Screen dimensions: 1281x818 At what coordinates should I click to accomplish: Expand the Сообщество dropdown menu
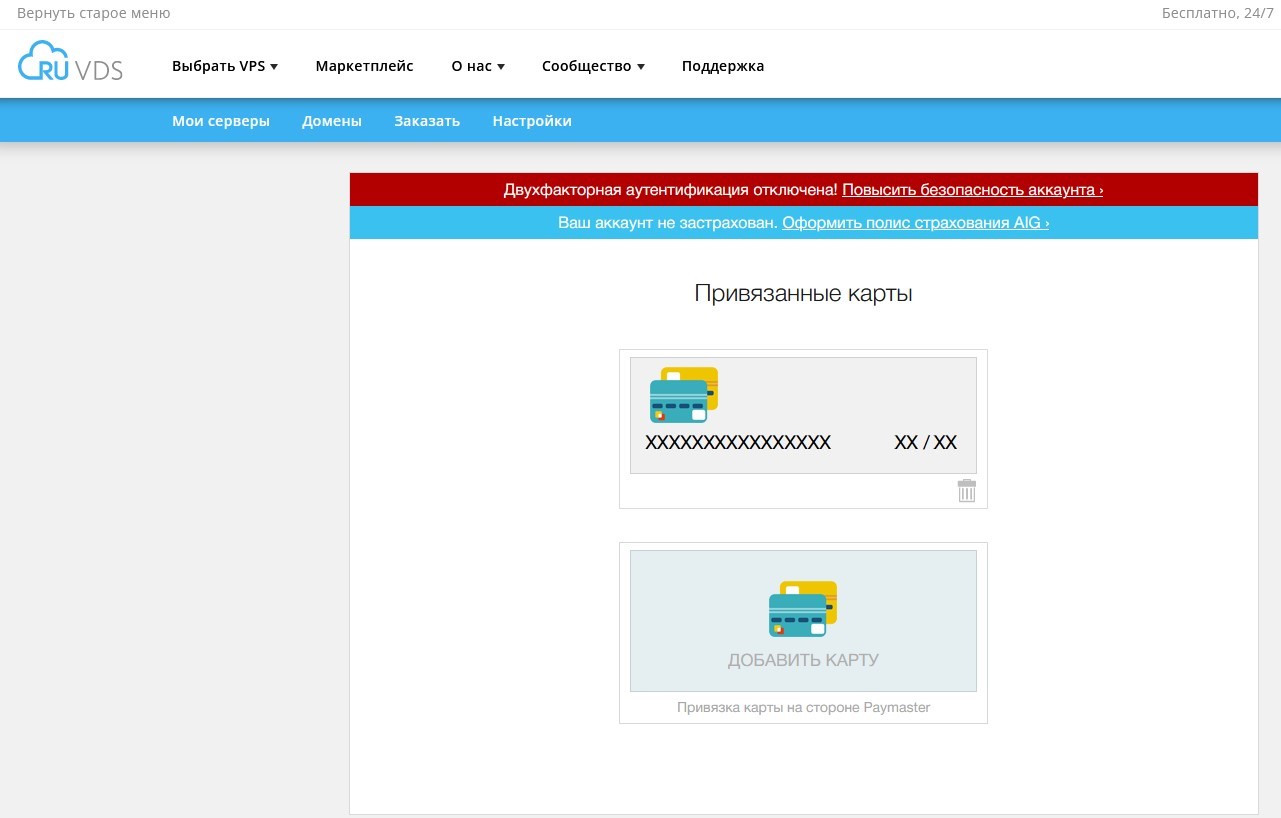(x=593, y=66)
